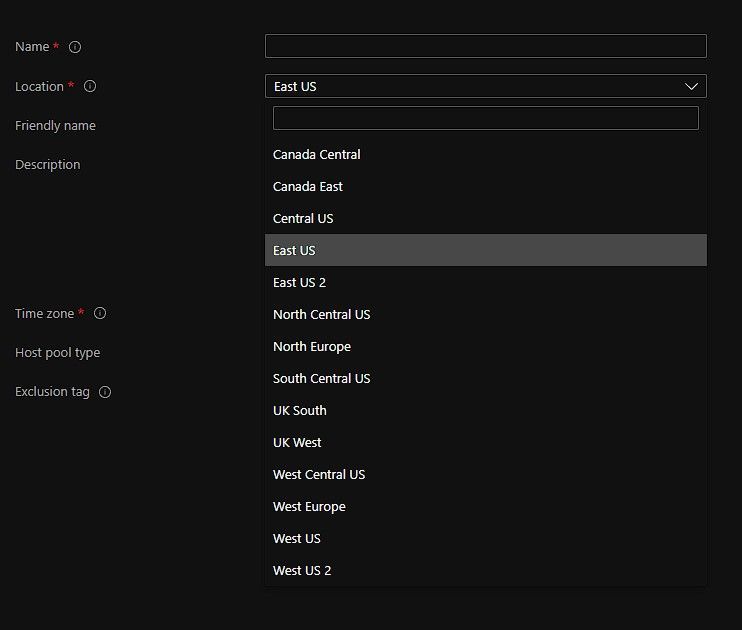742x630 pixels.
Task: Click the info icon beside Name
Action: pyautogui.click(x=75, y=47)
